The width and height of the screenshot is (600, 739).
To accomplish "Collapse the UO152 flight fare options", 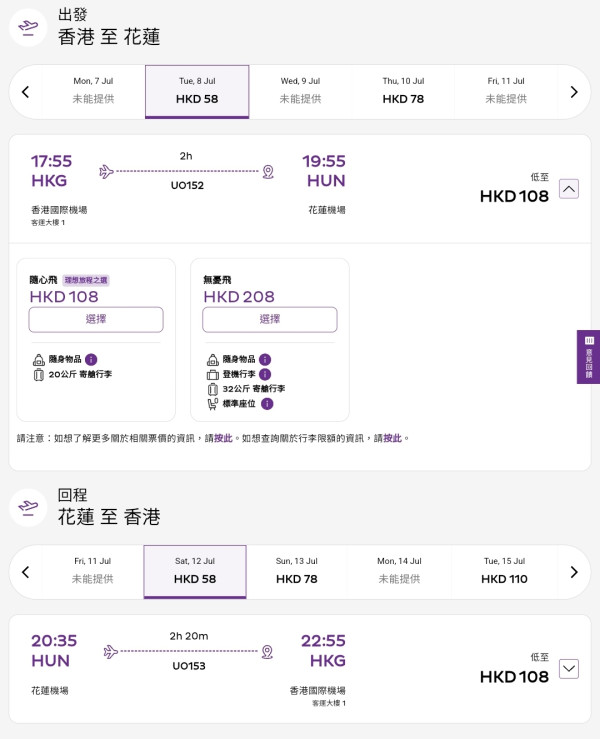I will (x=569, y=189).
